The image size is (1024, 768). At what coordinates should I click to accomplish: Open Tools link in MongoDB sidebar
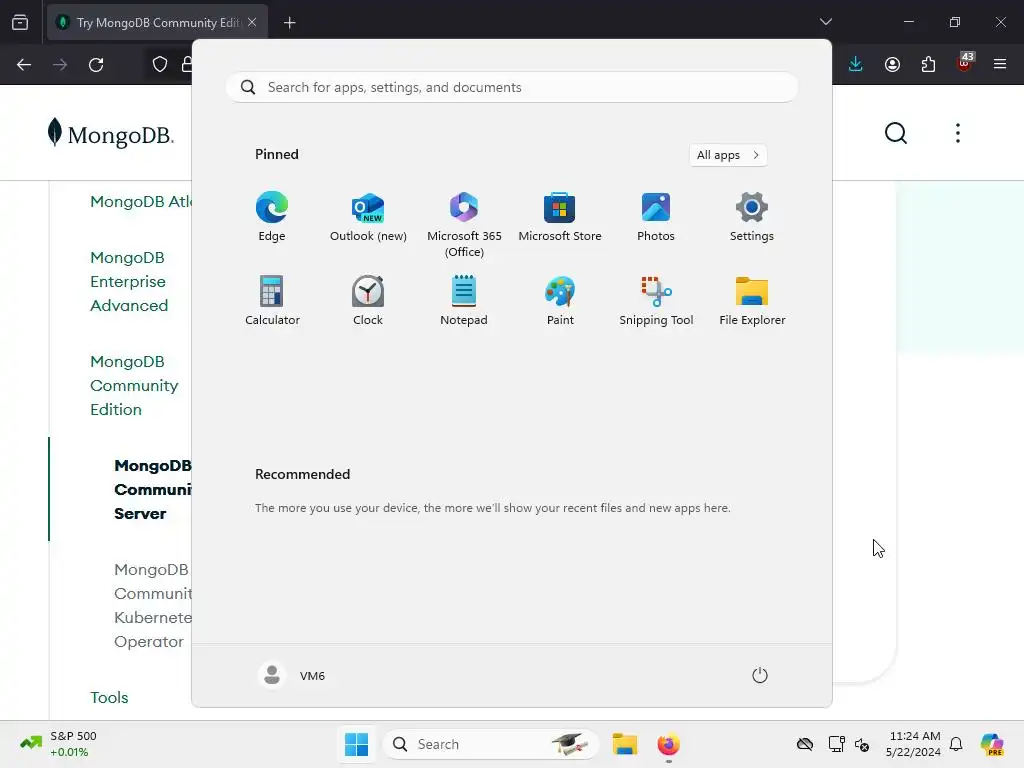point(109,697)
